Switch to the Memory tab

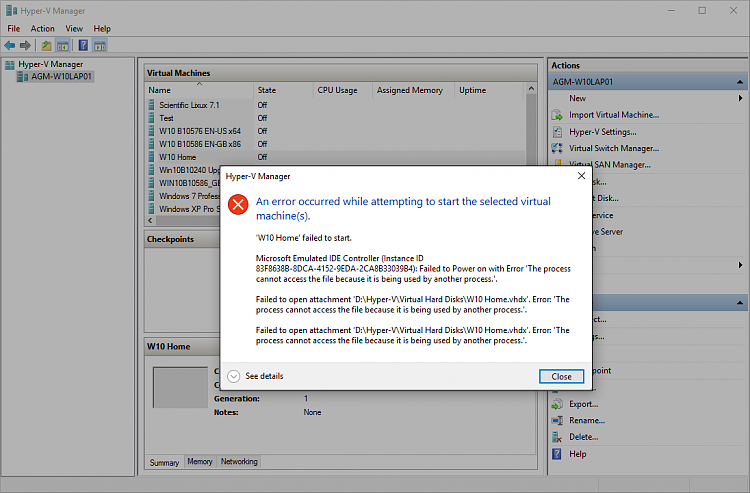click(200, 461)
